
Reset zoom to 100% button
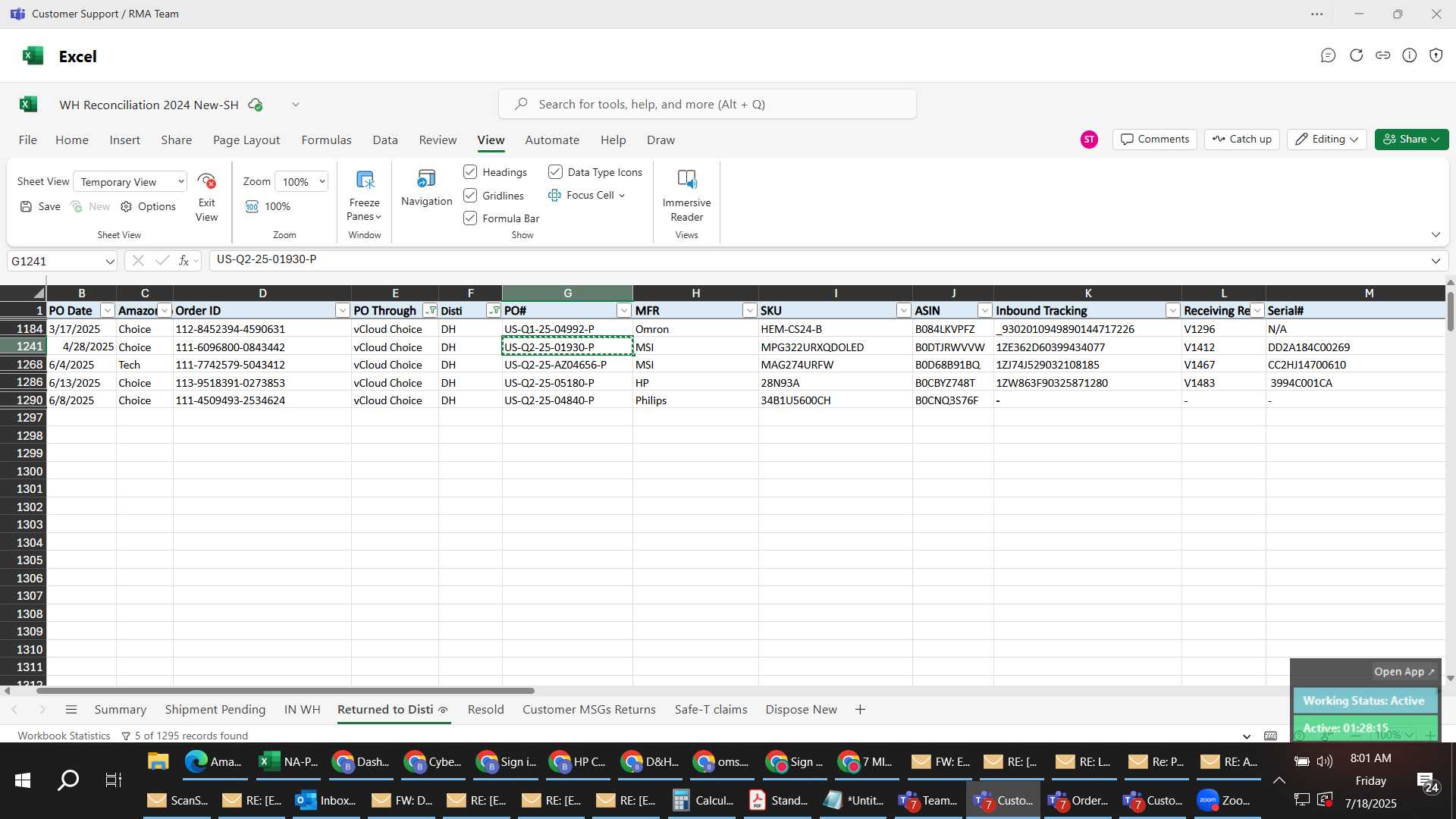coord(268,206)
